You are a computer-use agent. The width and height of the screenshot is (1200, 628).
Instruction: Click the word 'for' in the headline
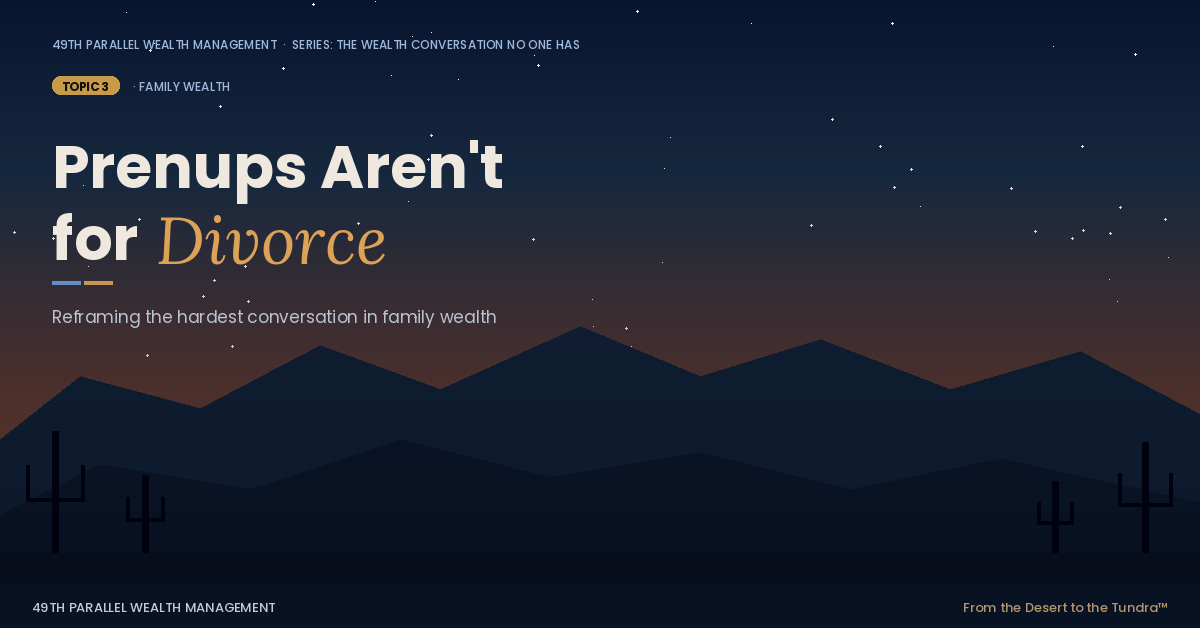click(x=94, y=242)
